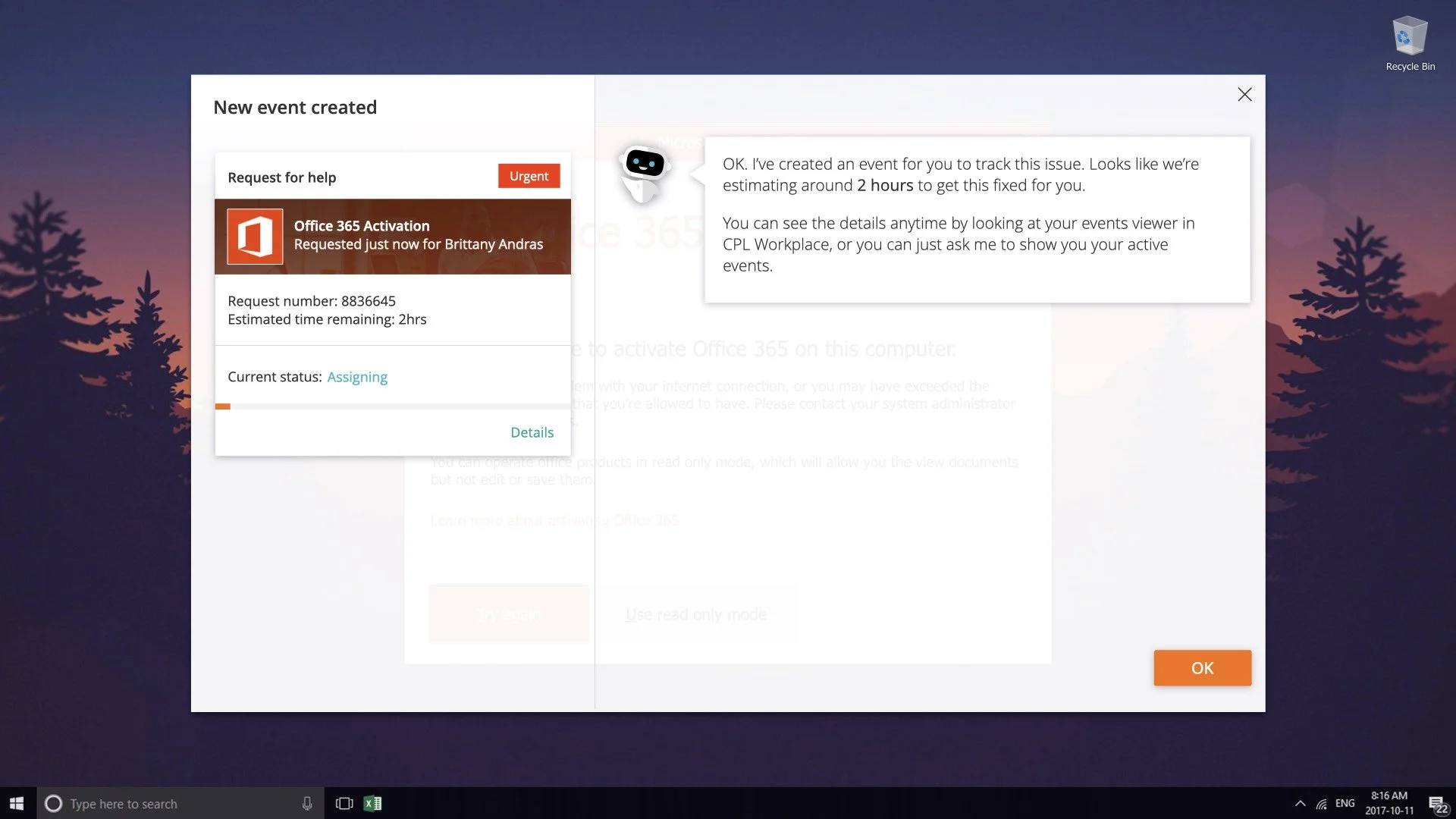Expand the hidden system tray icons
This screenshot has width=1456, height=819.
(x=1300, y=804)
